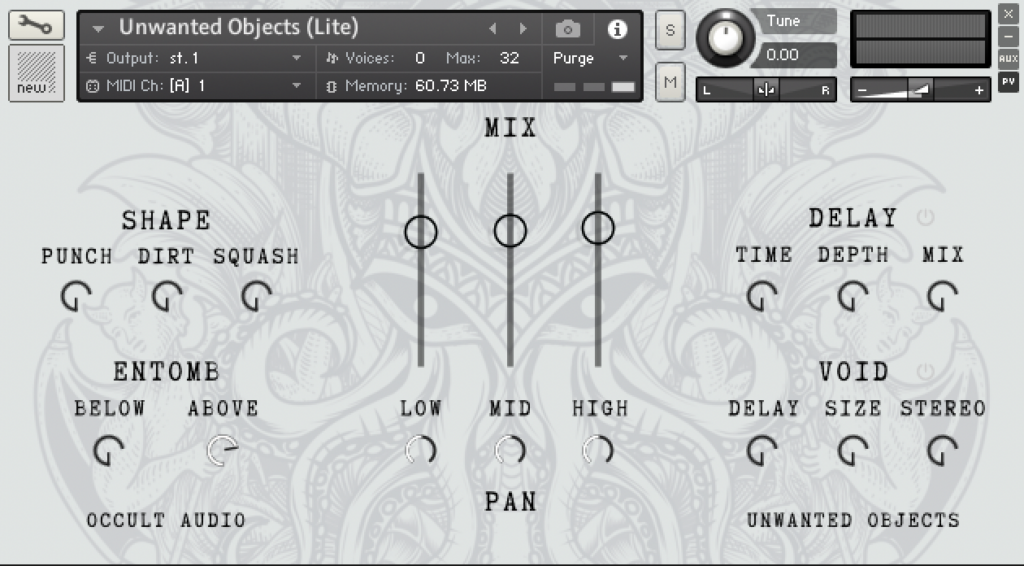Image resolution: width=1024 pixels, height=566 pixels.
Task: Click the Tune knob
Action: [725, 39]
